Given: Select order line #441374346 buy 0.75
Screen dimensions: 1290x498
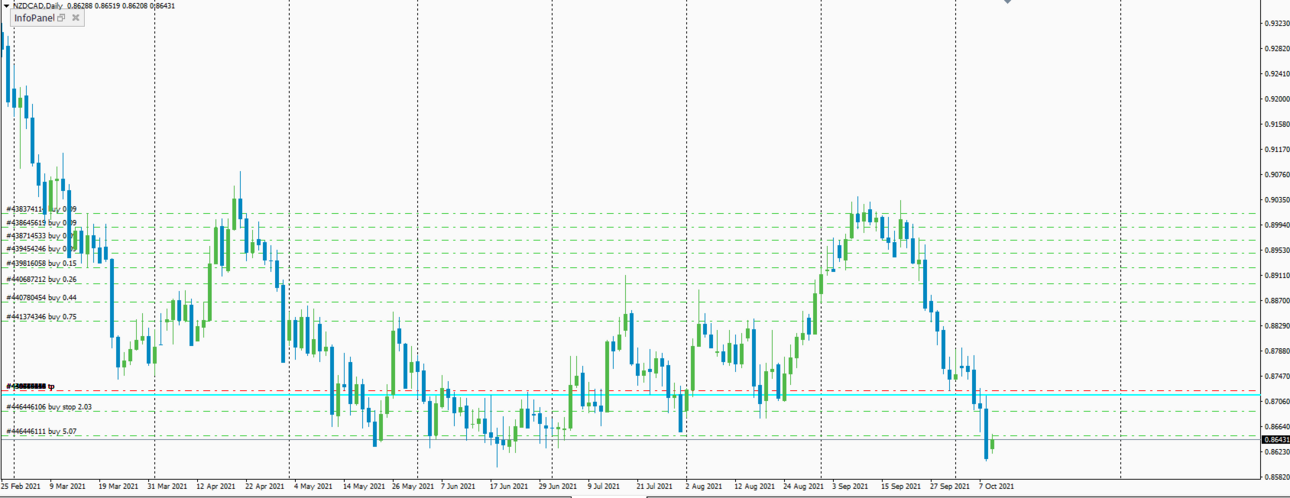Looking at the screenshot, I should 41,317.
